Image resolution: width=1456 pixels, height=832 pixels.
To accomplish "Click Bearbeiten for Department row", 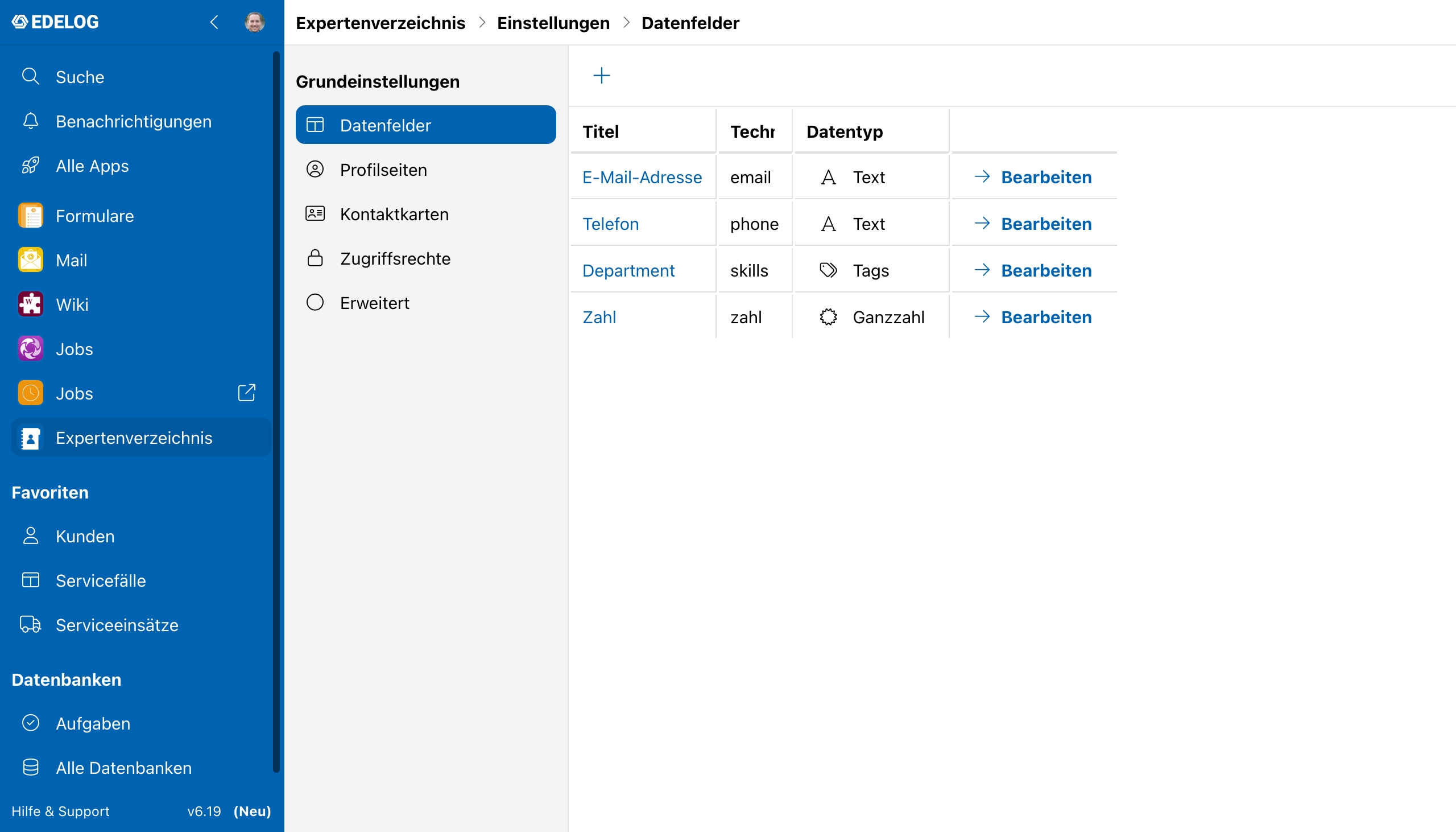I will (x=1033, y=270).
